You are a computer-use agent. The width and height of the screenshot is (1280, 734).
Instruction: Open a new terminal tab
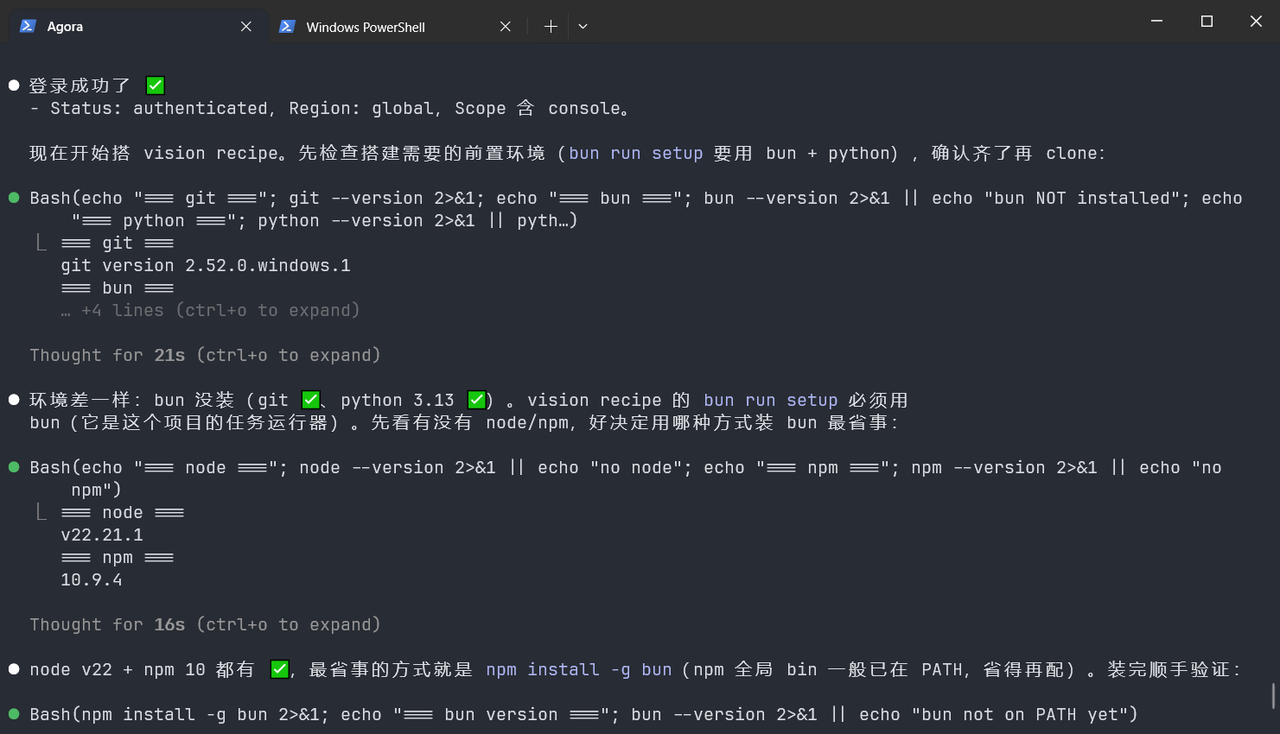click(x=550, y=27)
